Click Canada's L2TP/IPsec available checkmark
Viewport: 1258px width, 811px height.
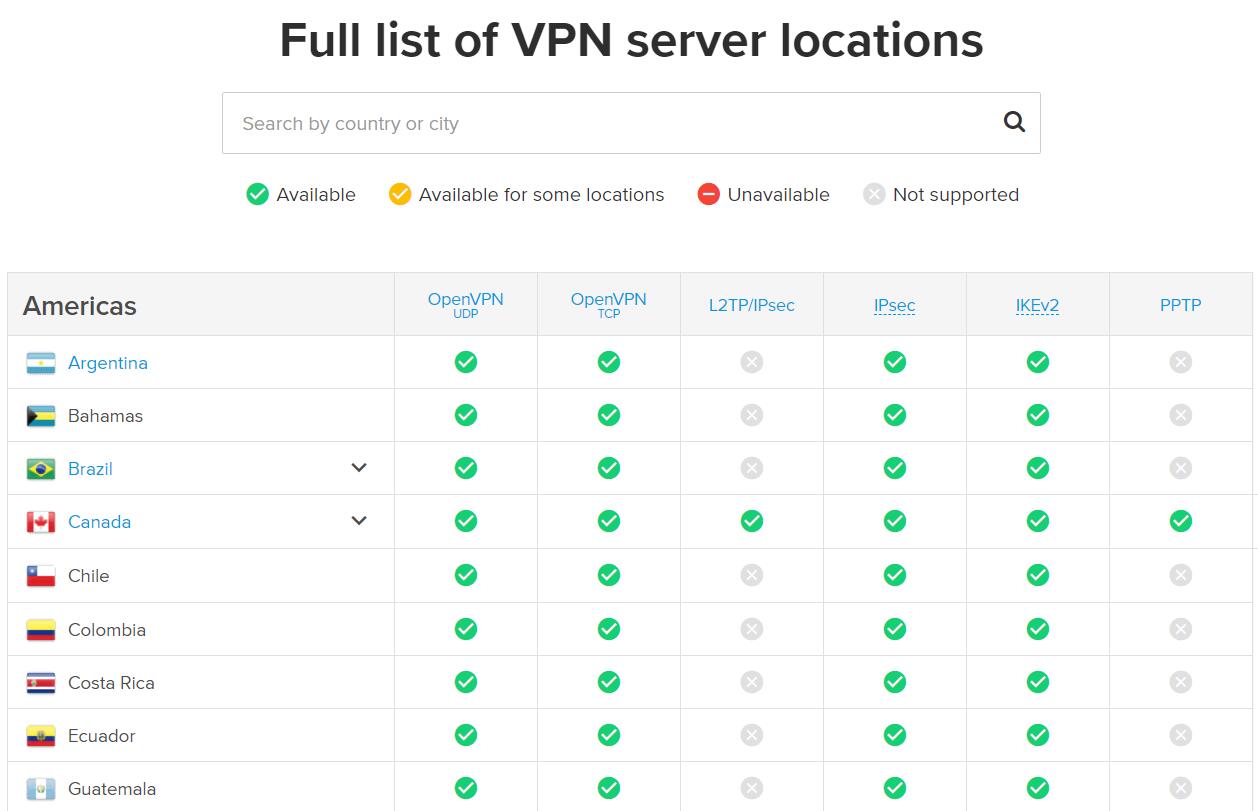(751, 521)
